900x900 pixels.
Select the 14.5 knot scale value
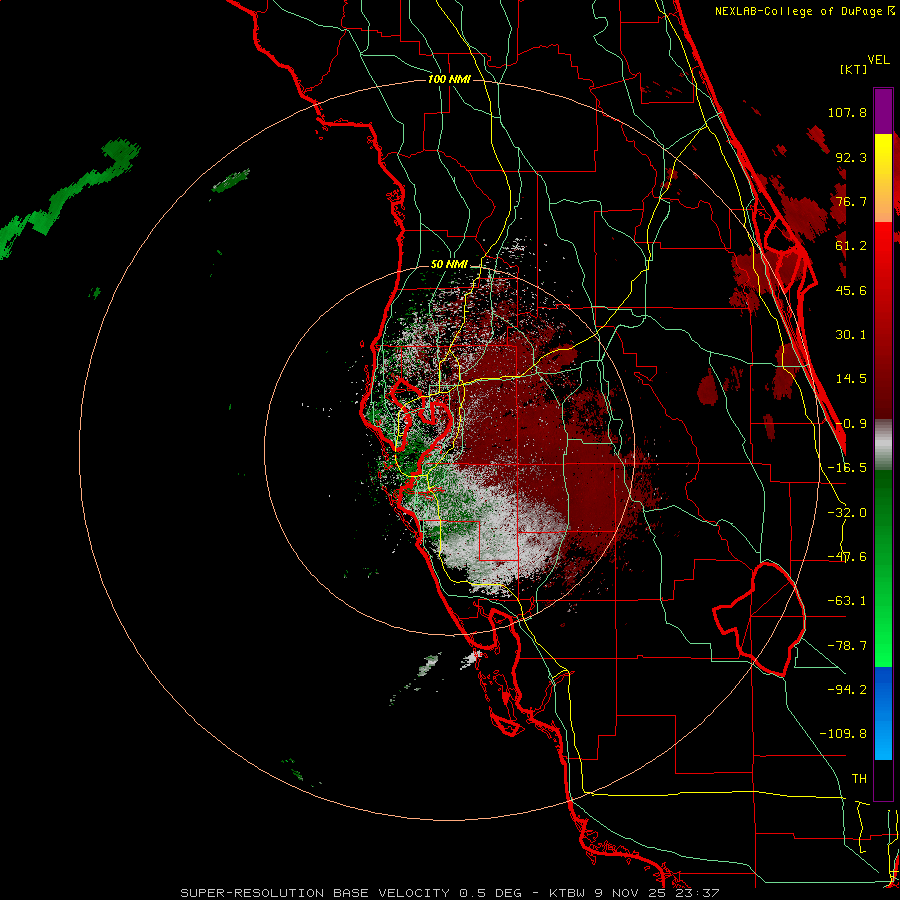[x=851, y=379]
